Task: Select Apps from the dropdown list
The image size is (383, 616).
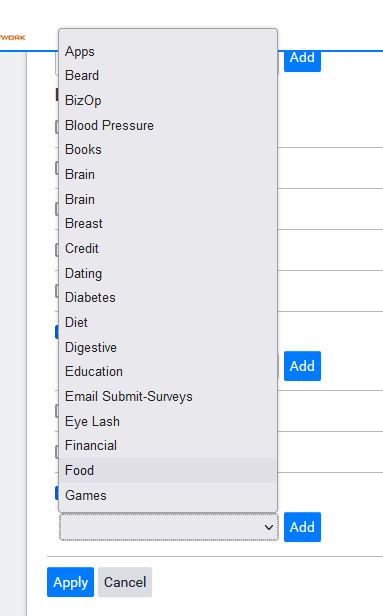Action: (168, 51)
